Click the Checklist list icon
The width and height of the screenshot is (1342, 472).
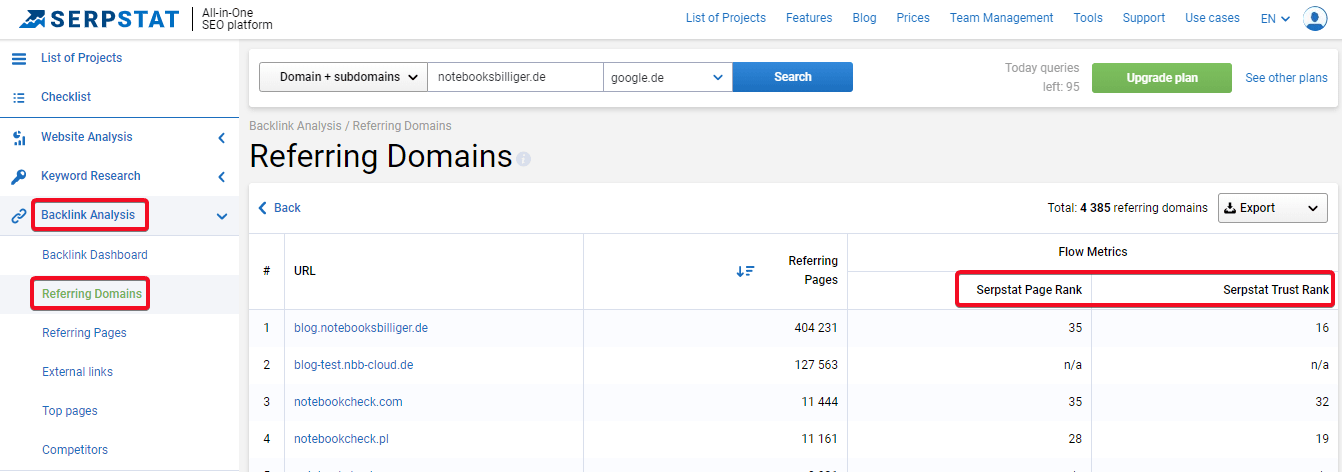pyautogui.click(x=18, y=97)
